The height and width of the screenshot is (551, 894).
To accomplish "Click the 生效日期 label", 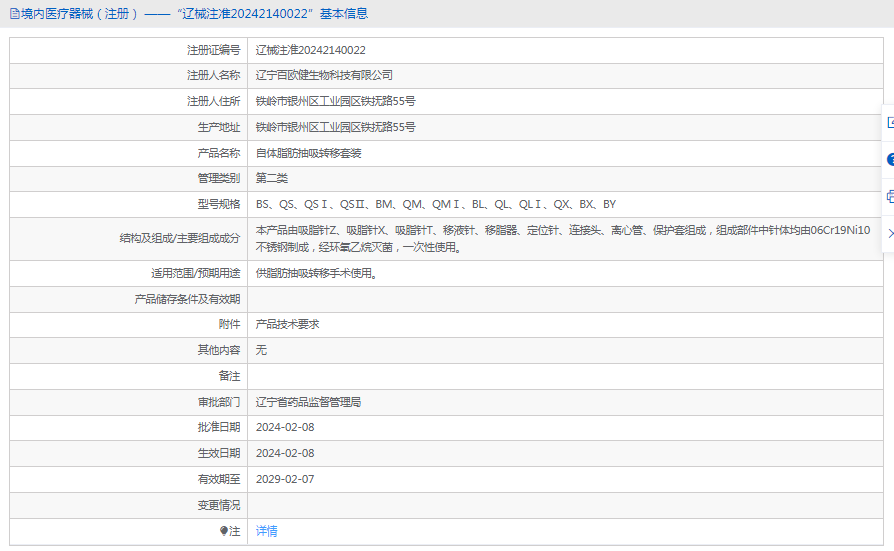I will pos(219,453).
